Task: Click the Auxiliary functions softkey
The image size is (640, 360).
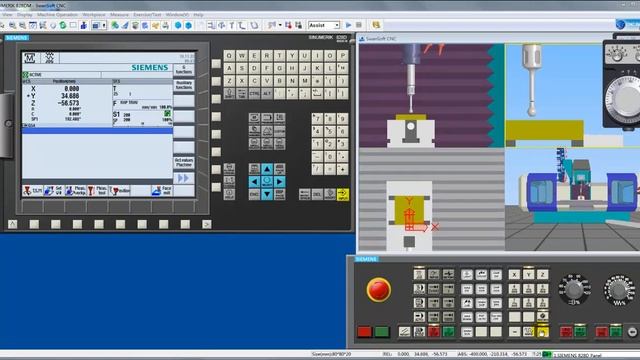Action: tap(184, 85)
